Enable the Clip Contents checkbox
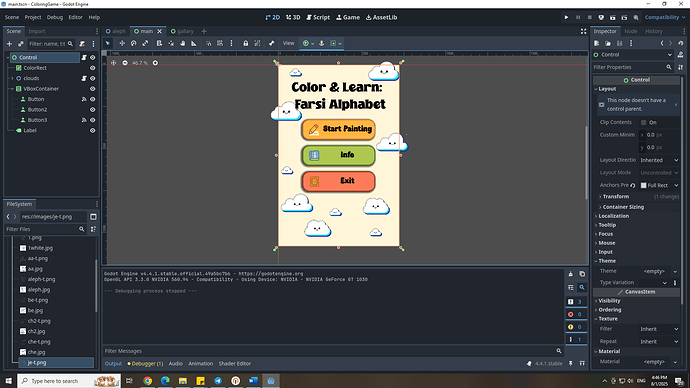 tap(644, 122)
